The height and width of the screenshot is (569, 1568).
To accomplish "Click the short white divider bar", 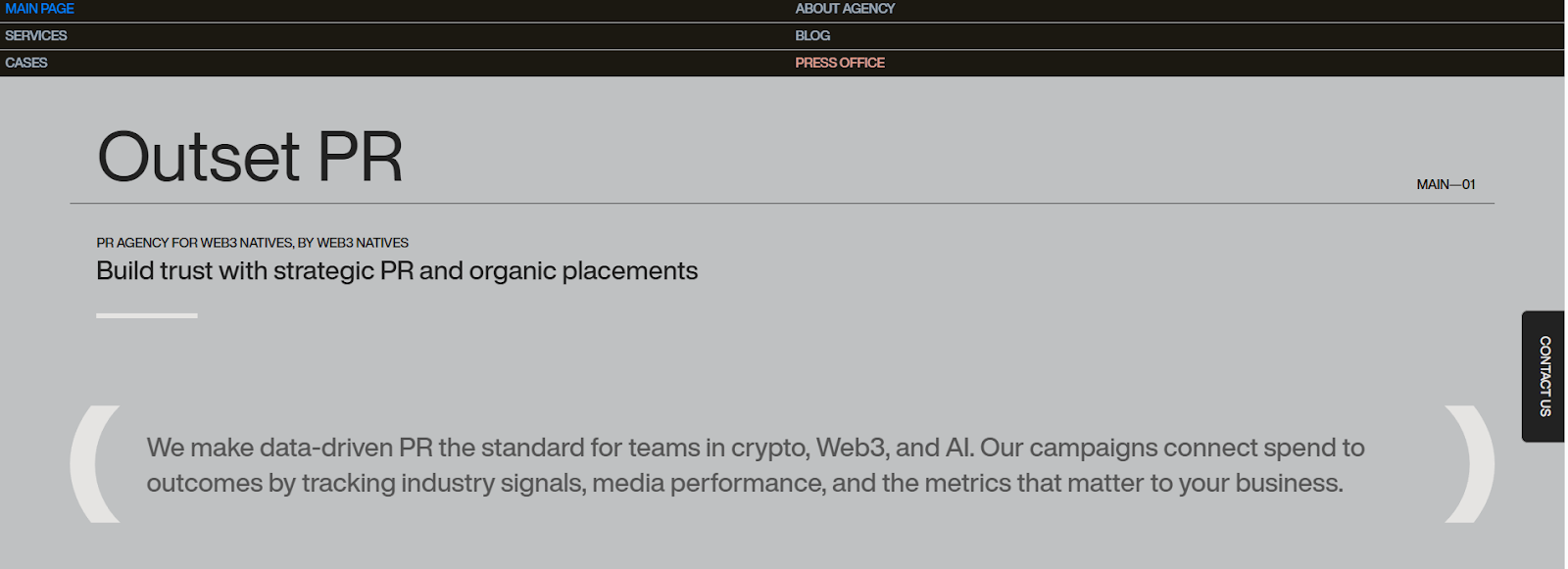I will 147,315.
